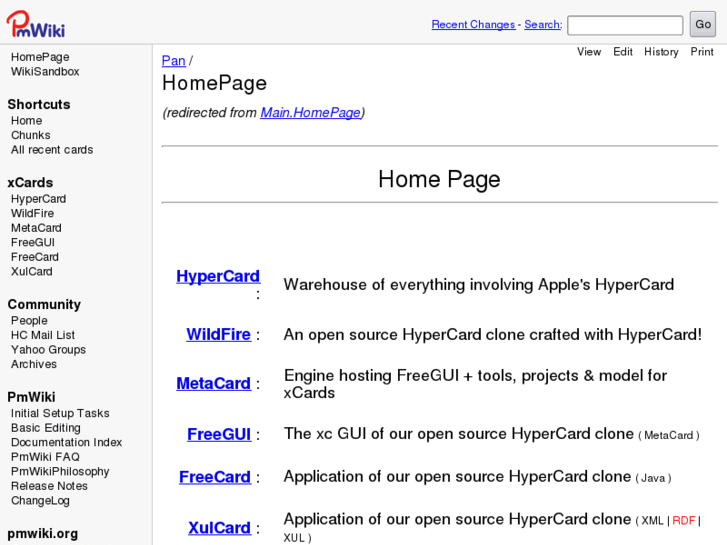Click the red RDF label
Image resolution: width=727 pixels, height=545 pixels.
coord(683,521)
